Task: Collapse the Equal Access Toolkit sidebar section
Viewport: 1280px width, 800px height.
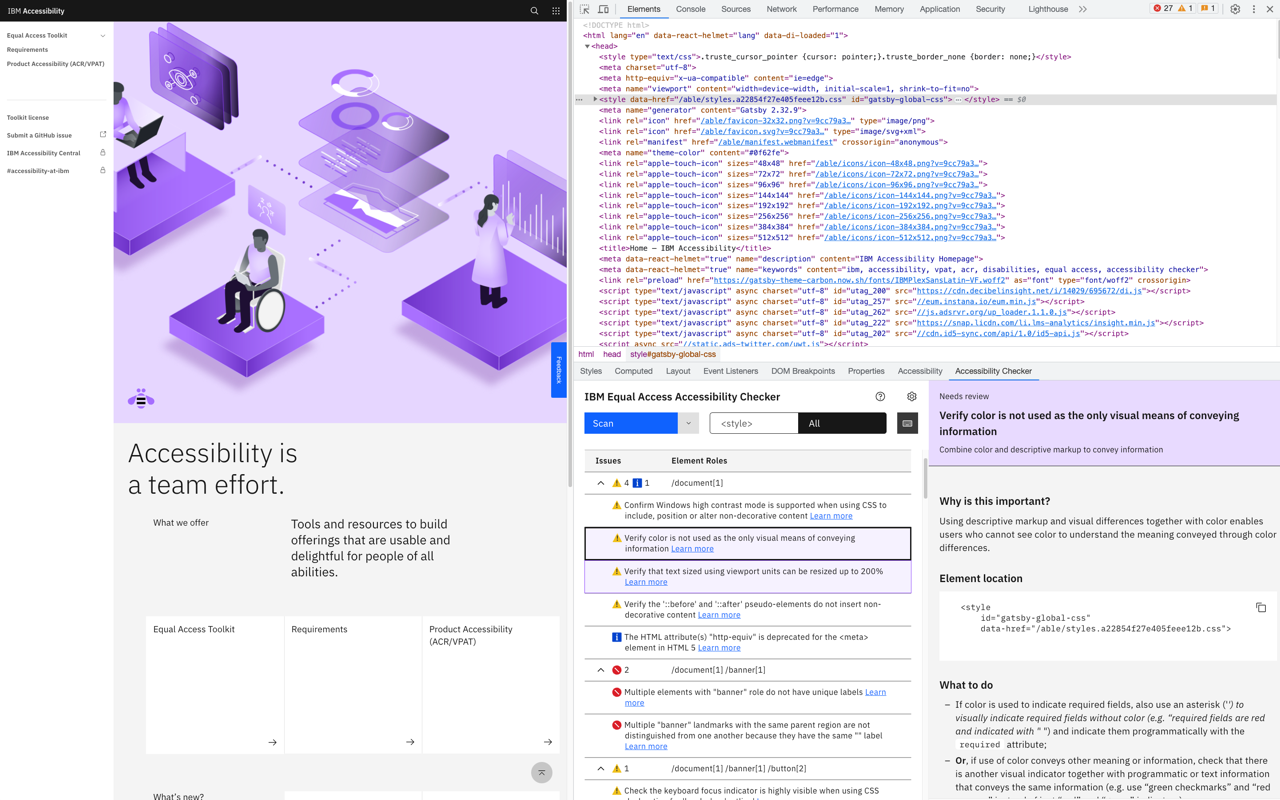Action: 102,34
